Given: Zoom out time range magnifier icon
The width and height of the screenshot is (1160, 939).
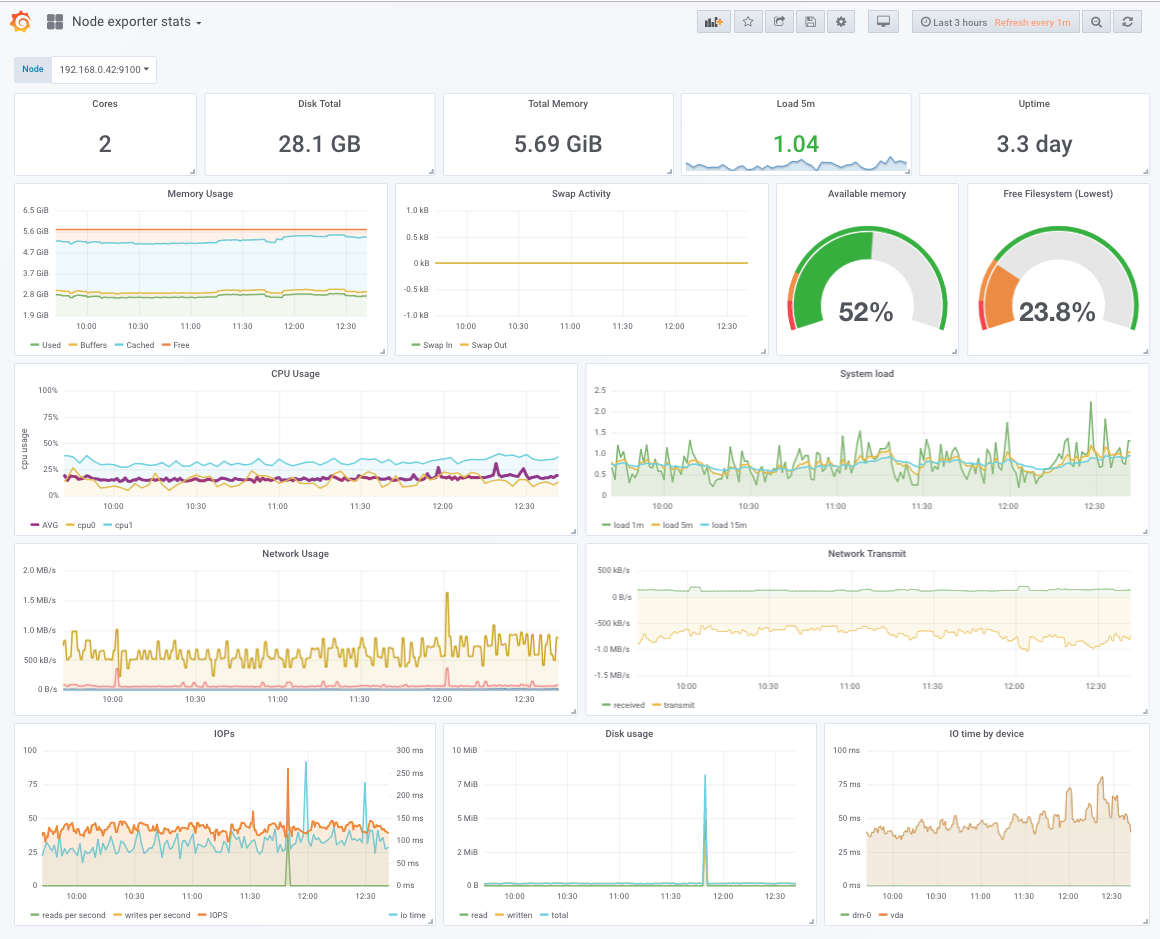Looking at the screenshot, I should 1096,22.
